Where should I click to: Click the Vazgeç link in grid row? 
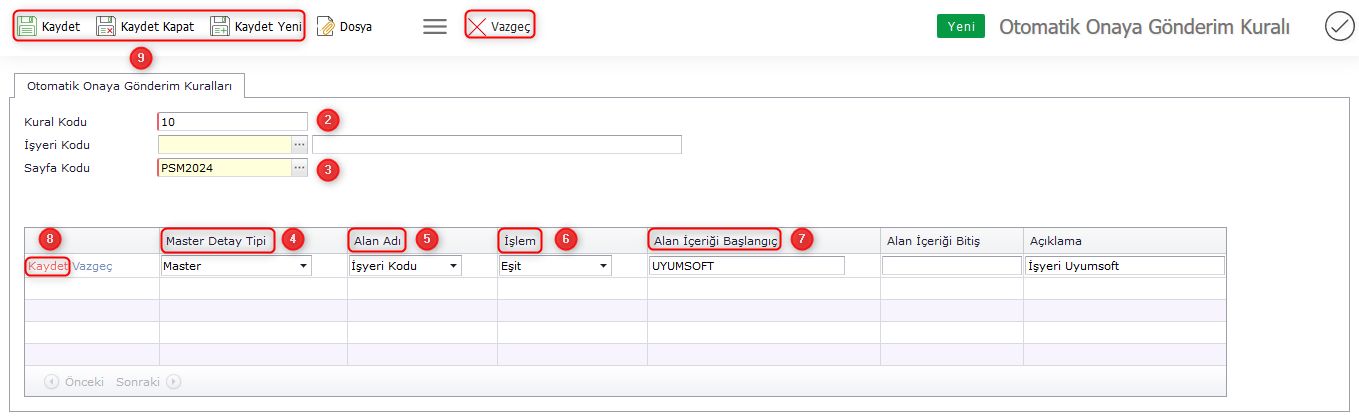(x=92, y=266)
